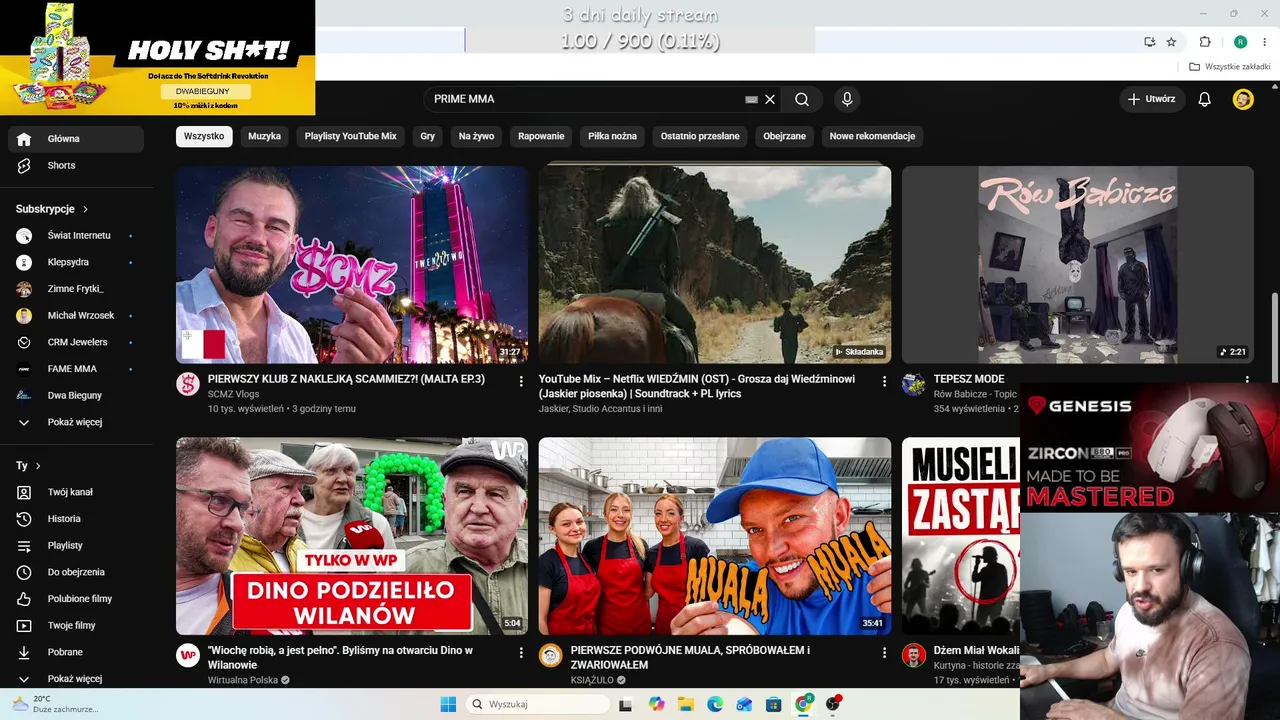Open FAME MMA subscription channel

pyautogui.click(x=76, y=369)
